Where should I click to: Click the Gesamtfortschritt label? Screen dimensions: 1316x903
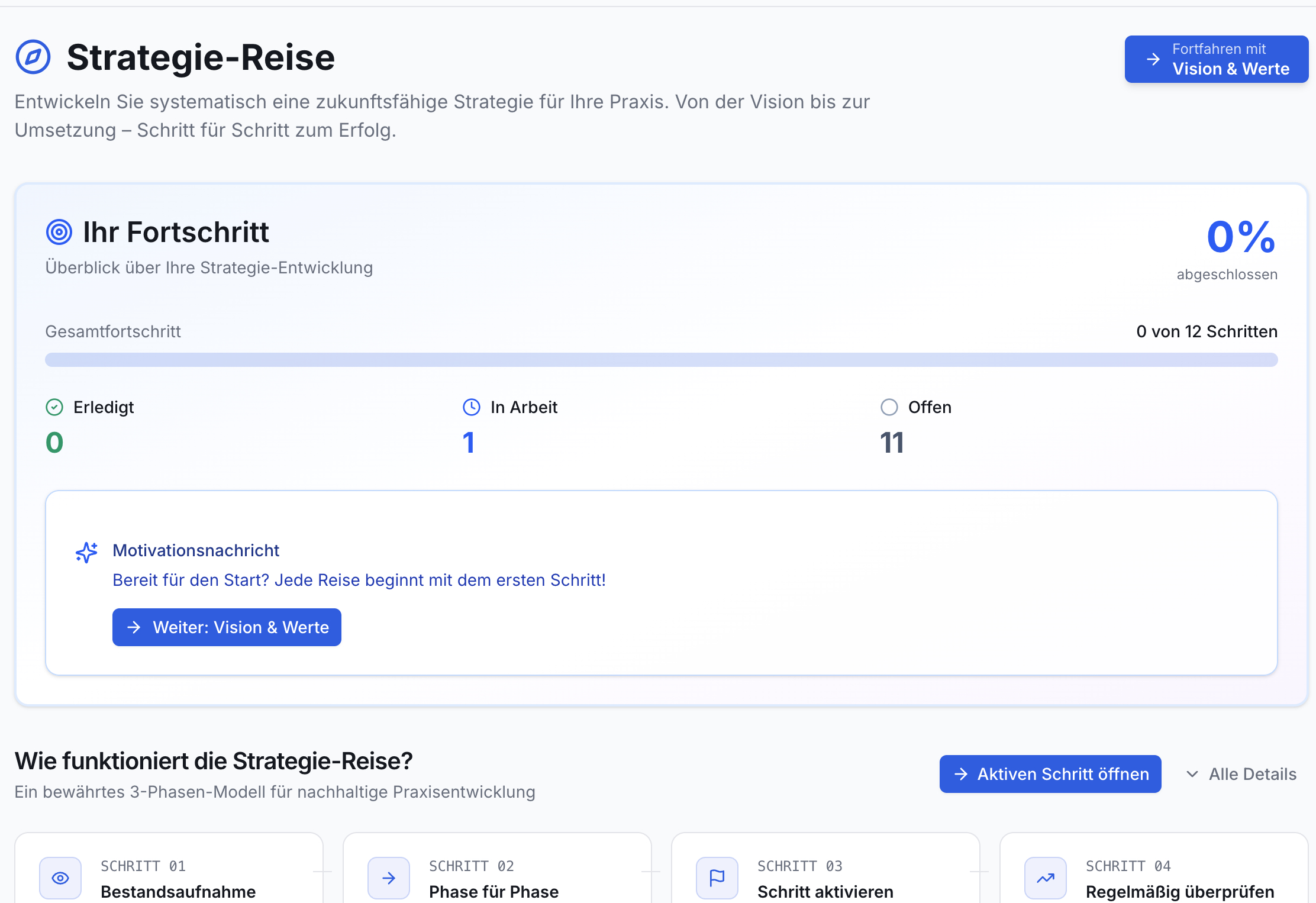coord(113,331)
